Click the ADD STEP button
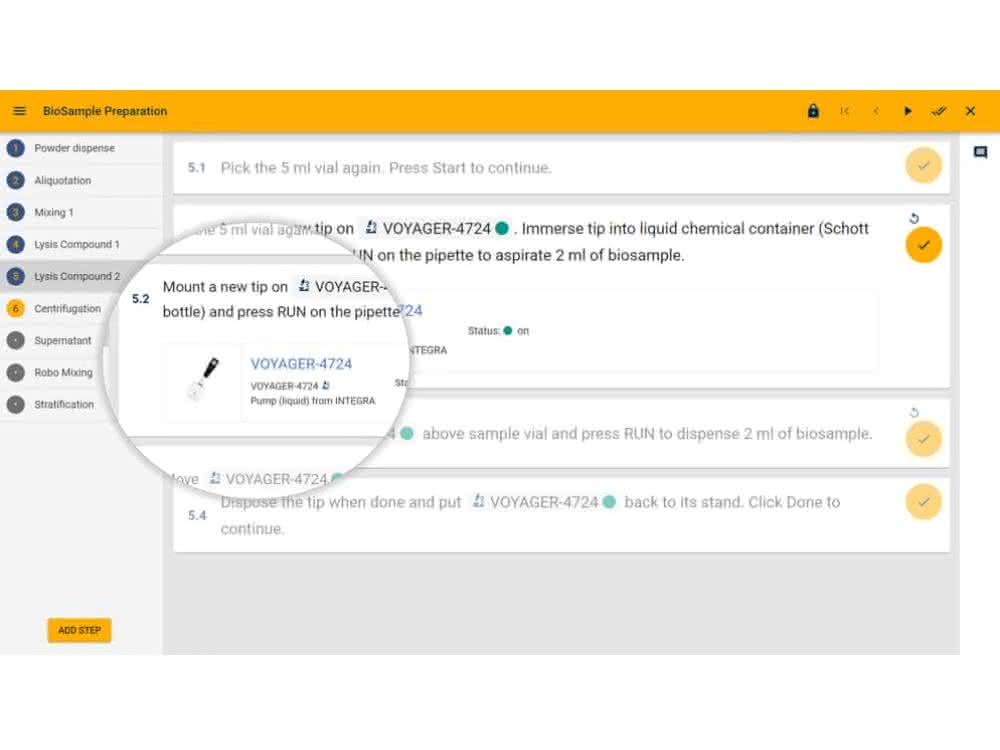This screenshot has width=1000, height=750. pyautogui.click(x=79, y=630)
